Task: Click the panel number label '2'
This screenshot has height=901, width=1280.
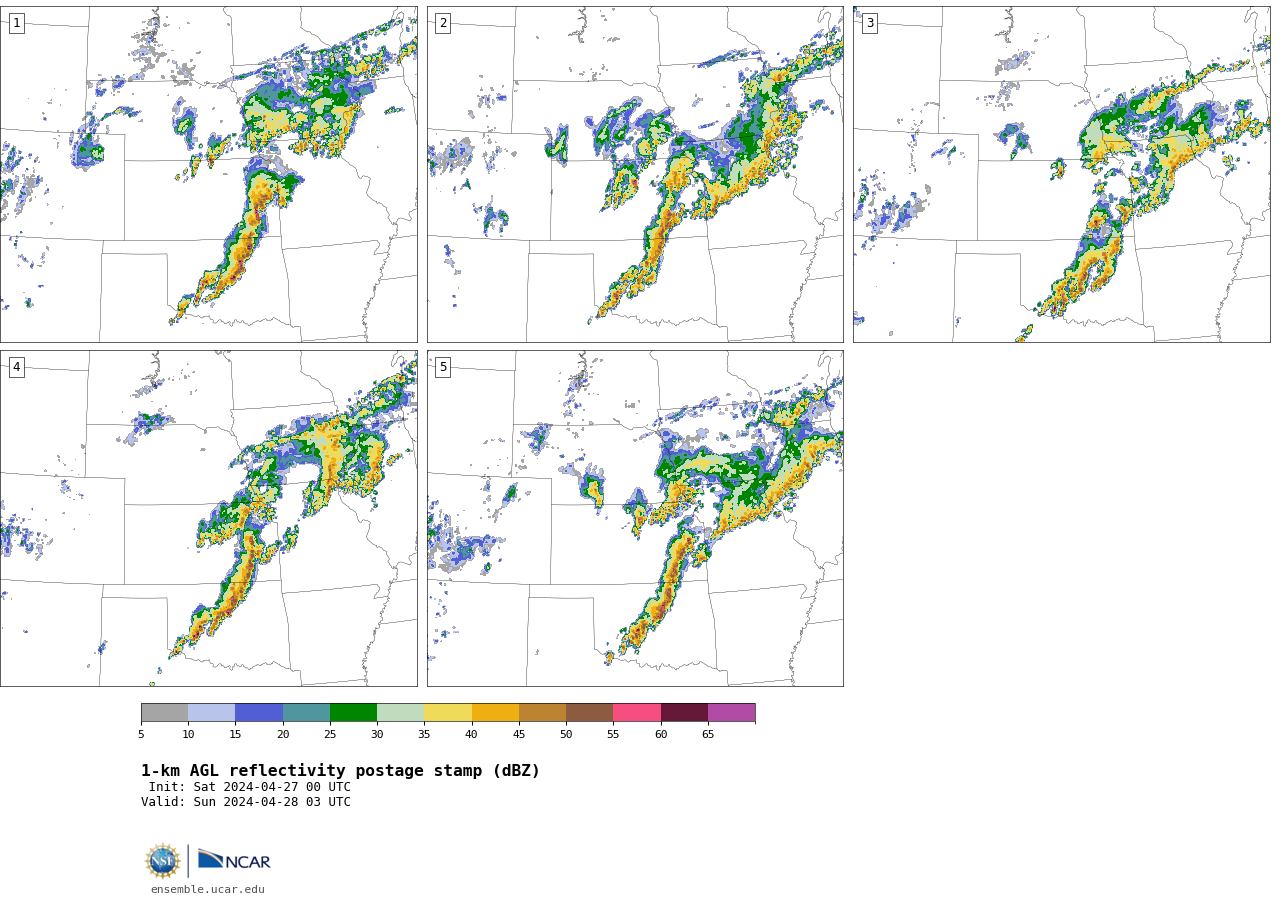Action: (x=443, y=23)
